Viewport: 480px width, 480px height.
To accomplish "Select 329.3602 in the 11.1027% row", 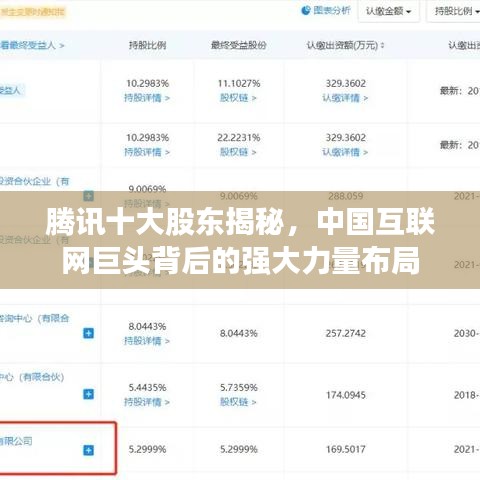I will click(x=346, y=83).
